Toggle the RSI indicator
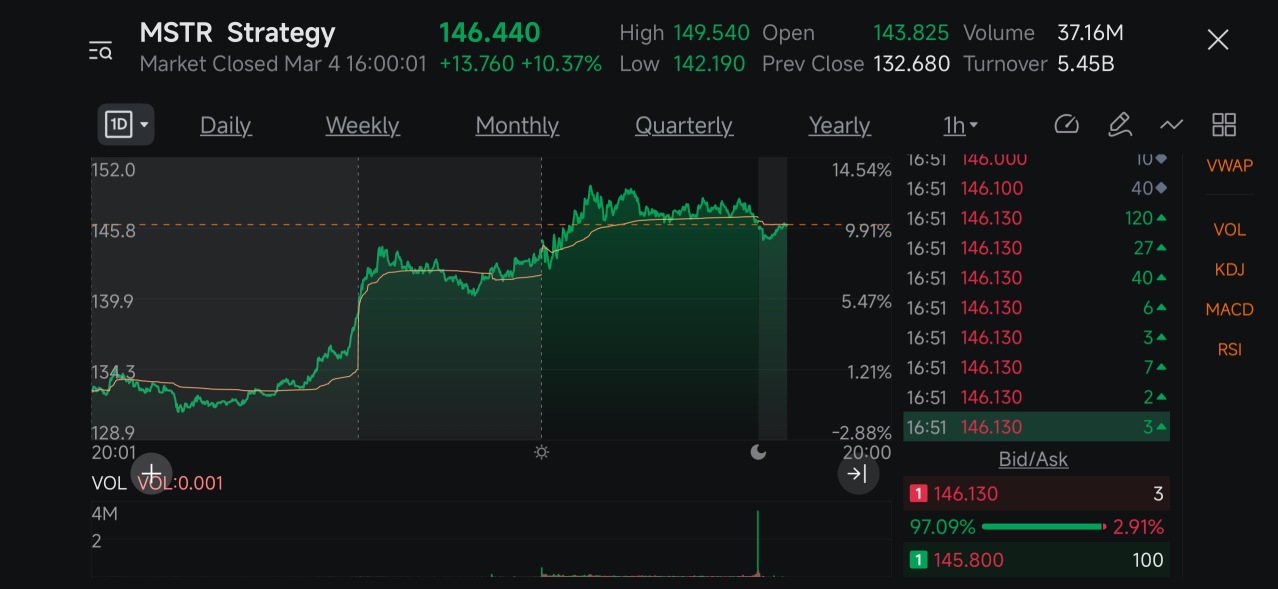Viewport: 1278px width, 589px height. coord(1229,349)
